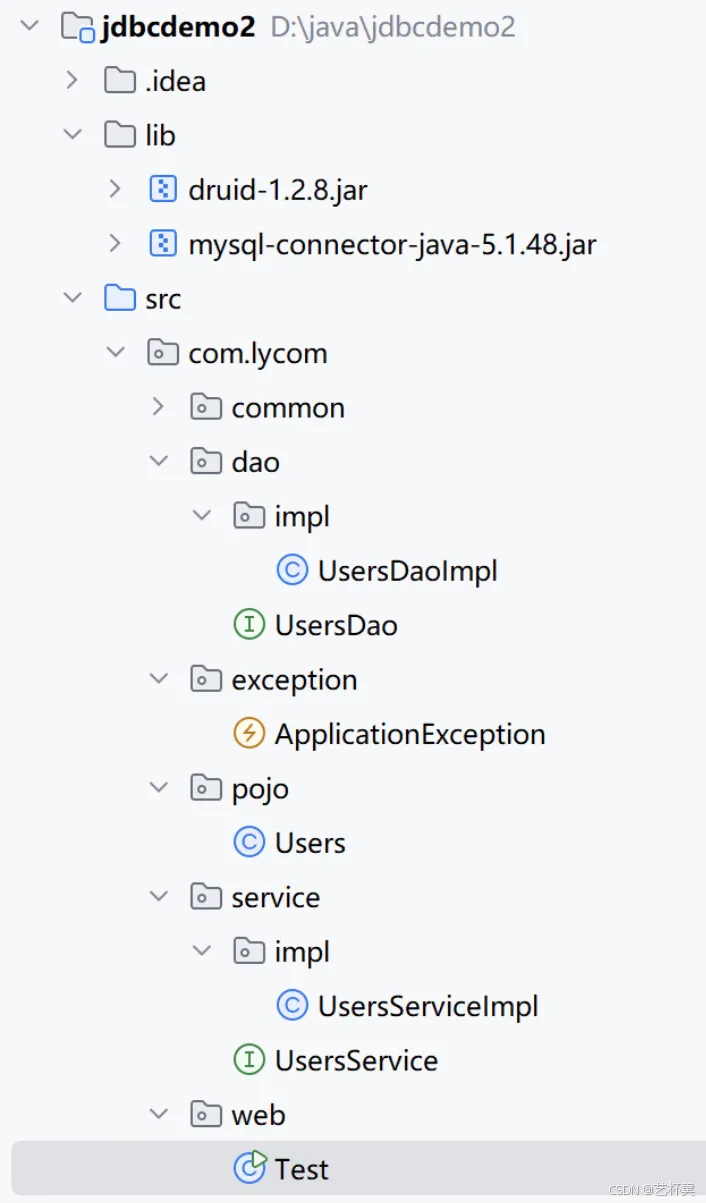Click the ApplicationException lightning icon

pos(248,734)
